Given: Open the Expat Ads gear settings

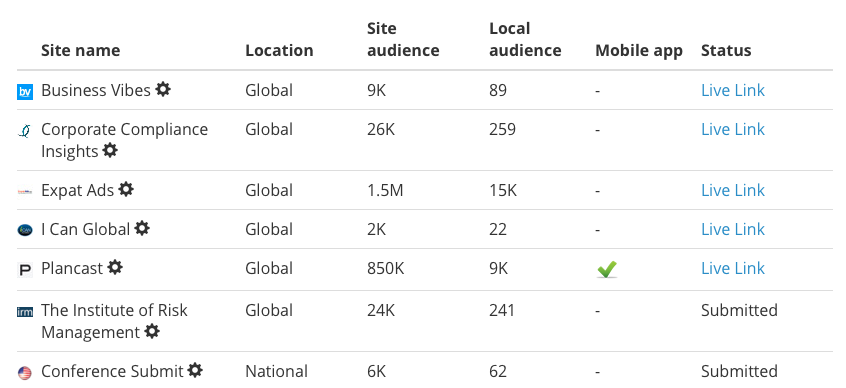Looking at the screenshot, I should 126,189.
